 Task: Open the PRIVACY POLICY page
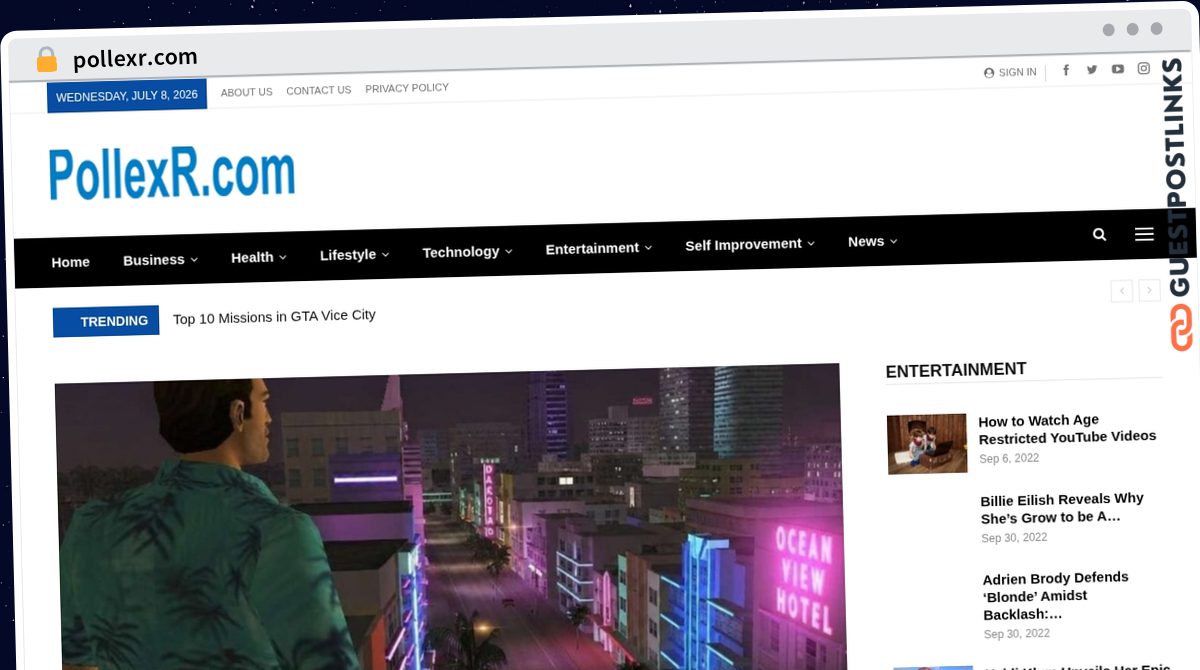pos(407,88)
